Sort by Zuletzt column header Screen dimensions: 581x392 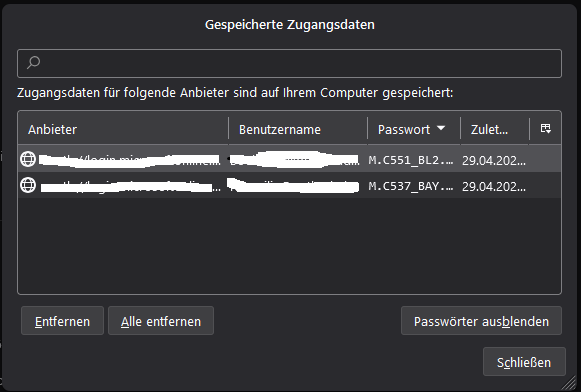495,129
